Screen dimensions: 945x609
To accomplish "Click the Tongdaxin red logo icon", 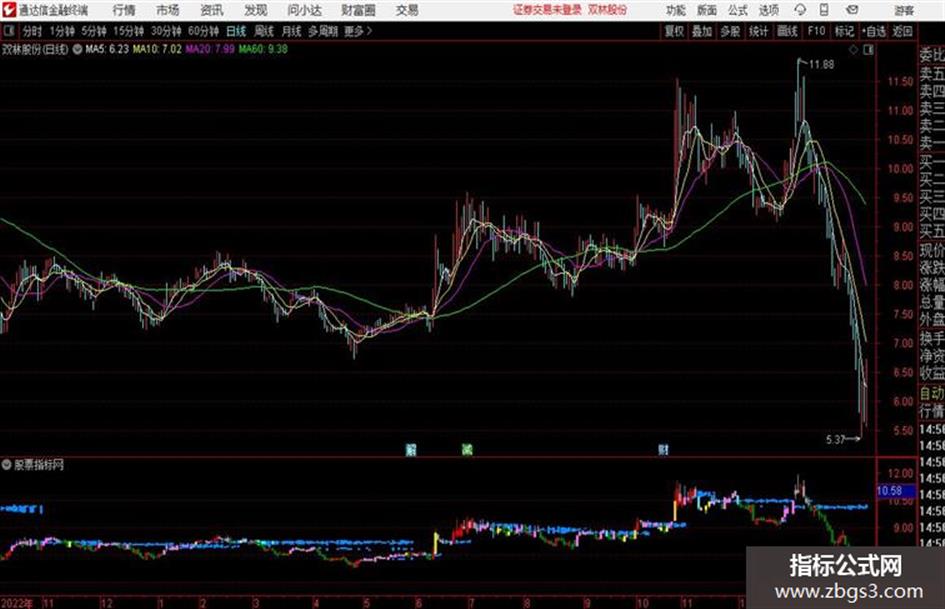I will tap(8, 10).
